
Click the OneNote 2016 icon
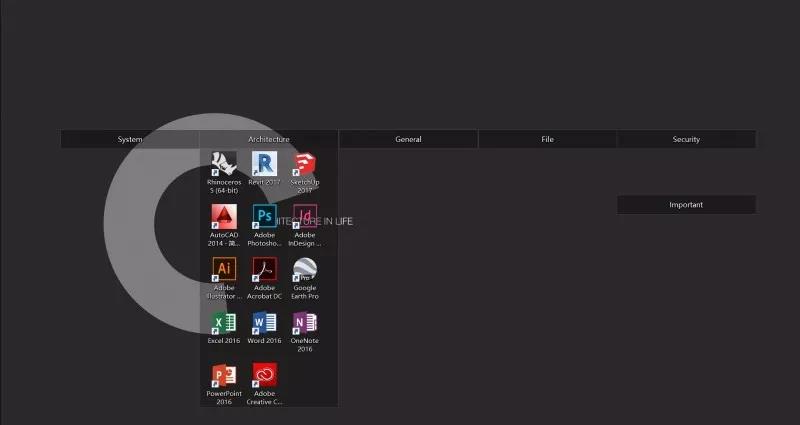[305, 323]
